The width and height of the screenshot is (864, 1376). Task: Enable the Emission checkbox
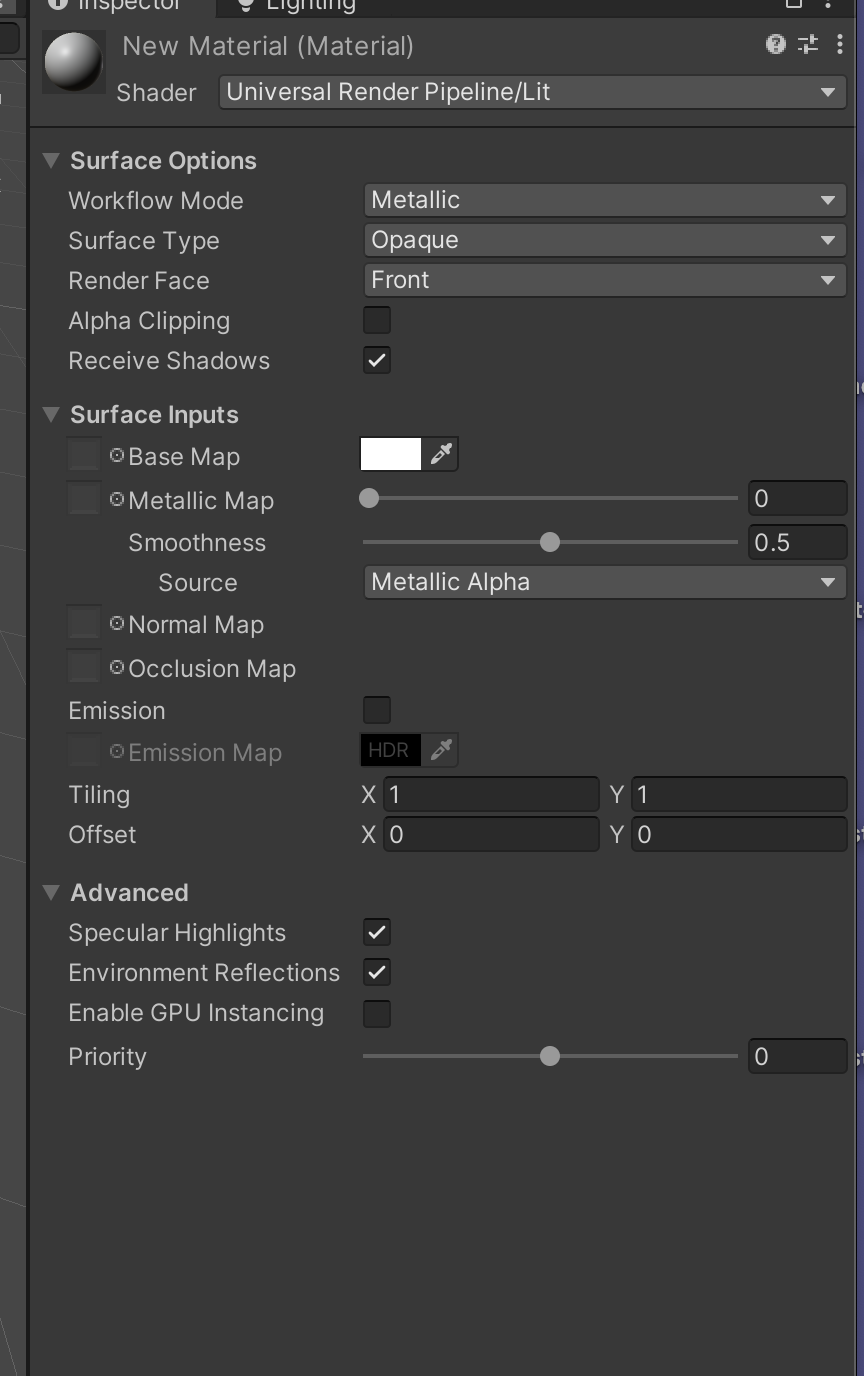click(x=377, y=711)
